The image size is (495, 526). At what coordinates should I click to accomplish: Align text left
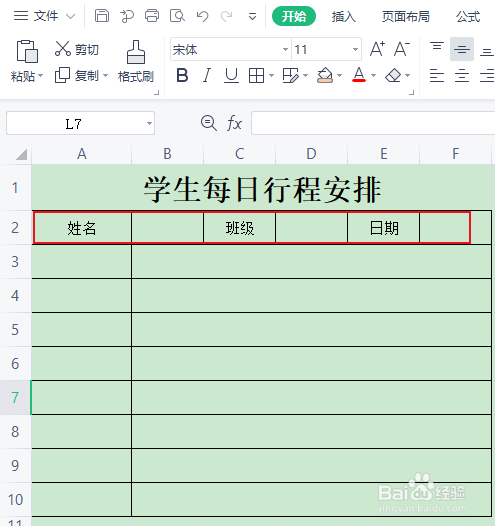click(x=437, y=75)
